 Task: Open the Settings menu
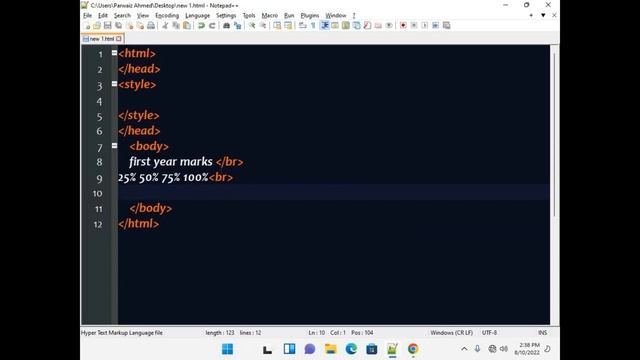[x=226, y=16]
